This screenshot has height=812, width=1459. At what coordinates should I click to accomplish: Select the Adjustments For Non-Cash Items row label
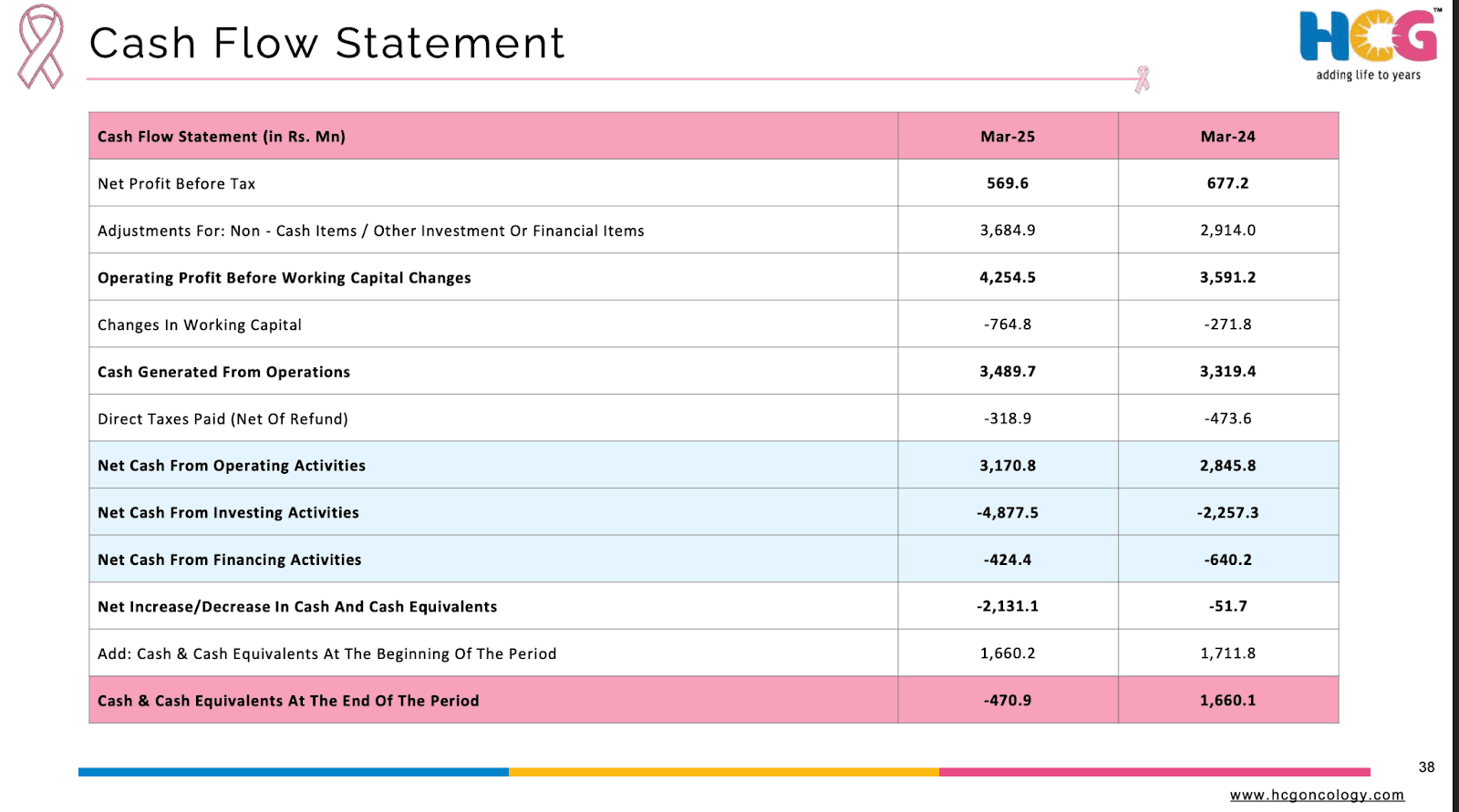[x=371, y=231]
